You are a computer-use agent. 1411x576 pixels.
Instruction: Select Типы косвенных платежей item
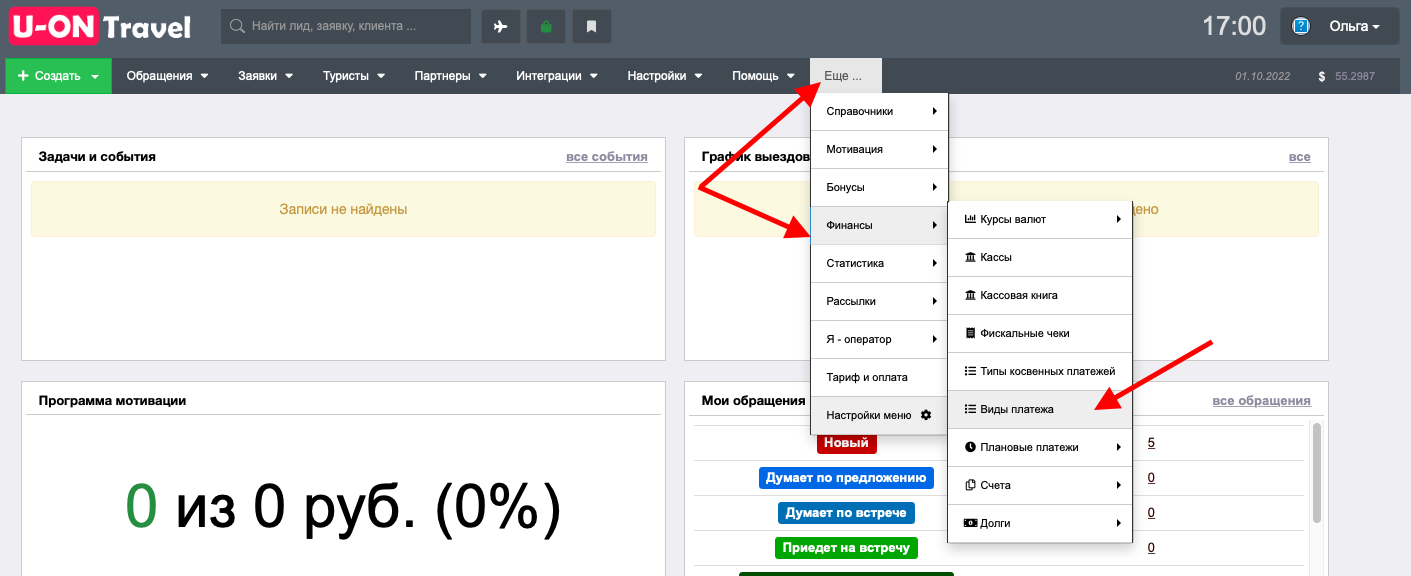pos(1040,371)
